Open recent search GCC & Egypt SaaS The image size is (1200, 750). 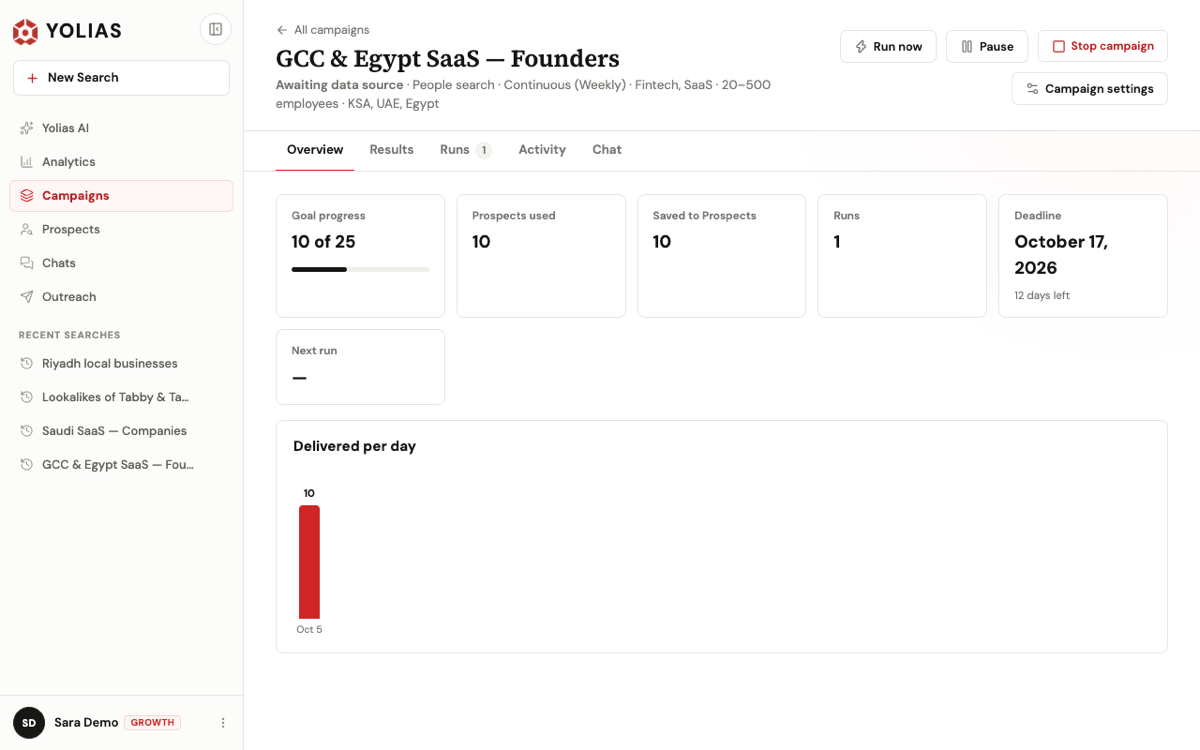[121, 465]
